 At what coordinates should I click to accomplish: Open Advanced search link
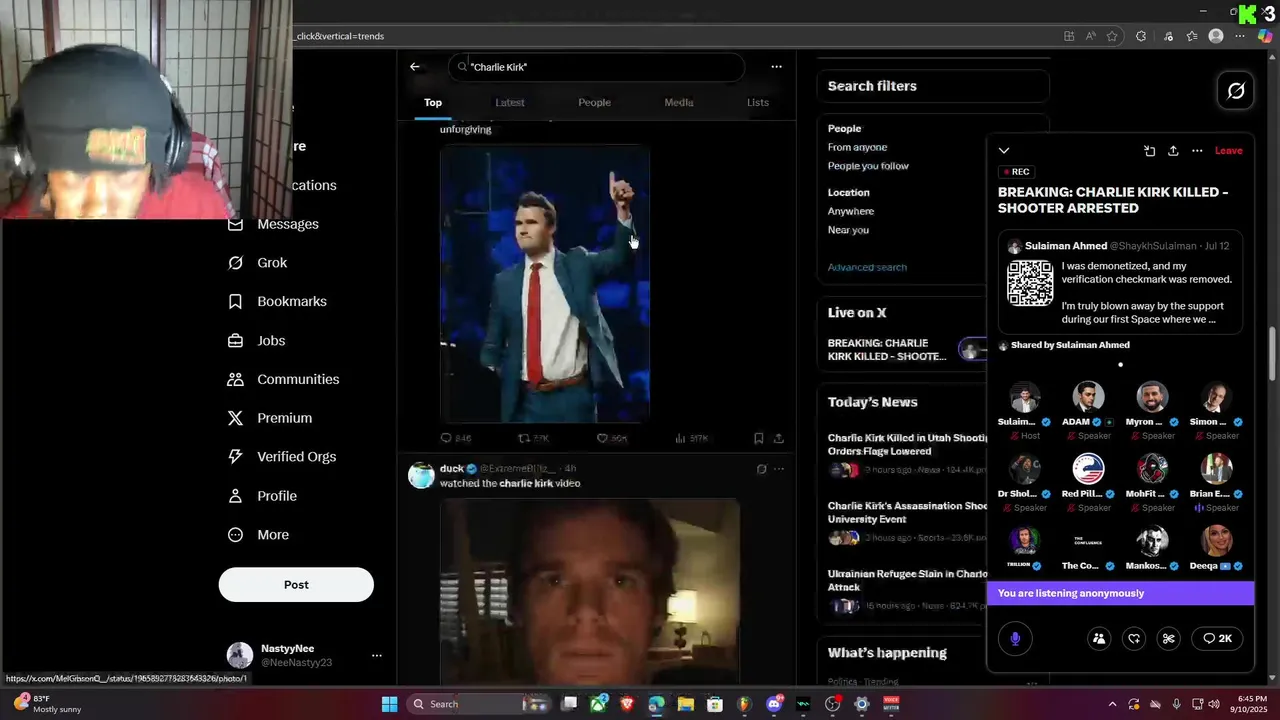pyautogui.click(x=867, y=267)
